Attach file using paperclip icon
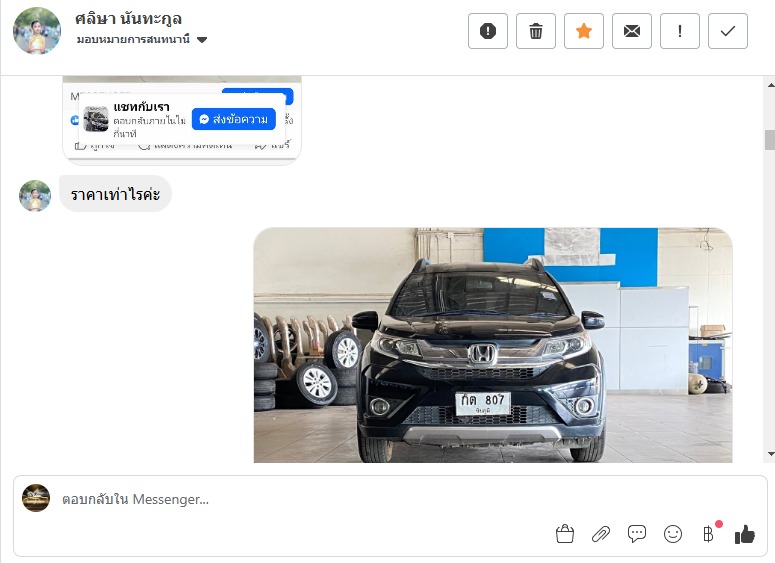The width and height of the screenshot is (775, 563). [601, 534]
